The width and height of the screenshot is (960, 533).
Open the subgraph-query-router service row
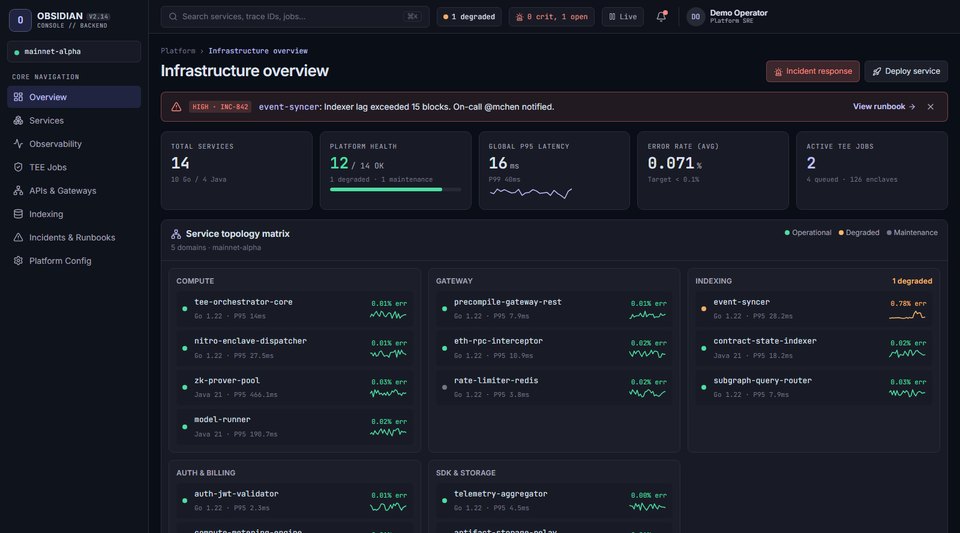pyautogui.click(x=814, y=387)
